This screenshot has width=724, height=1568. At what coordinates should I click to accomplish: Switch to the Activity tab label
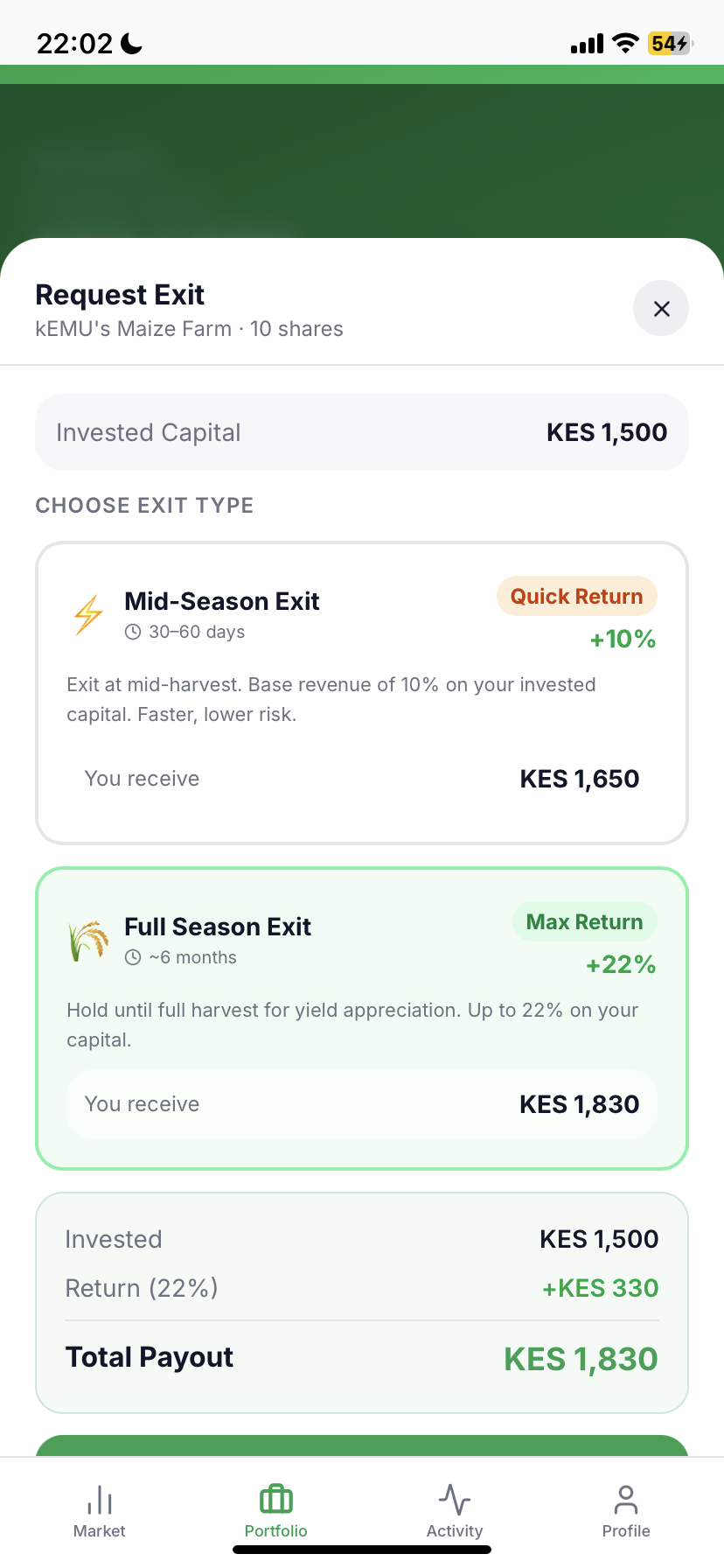(455, 1530)
